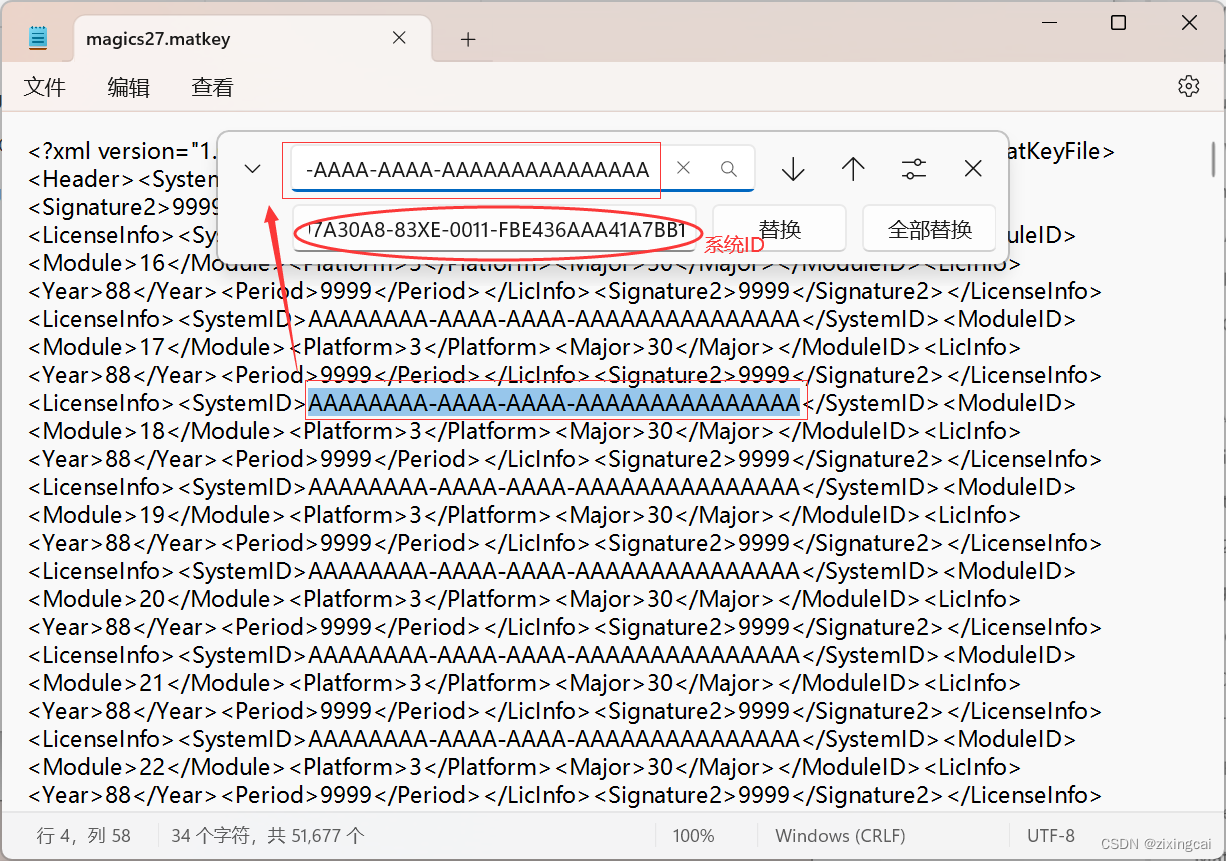Click Windows (CRLF) line ending indicator
Viewport: 1226px width, 861px height.
[x=840, y=836]
